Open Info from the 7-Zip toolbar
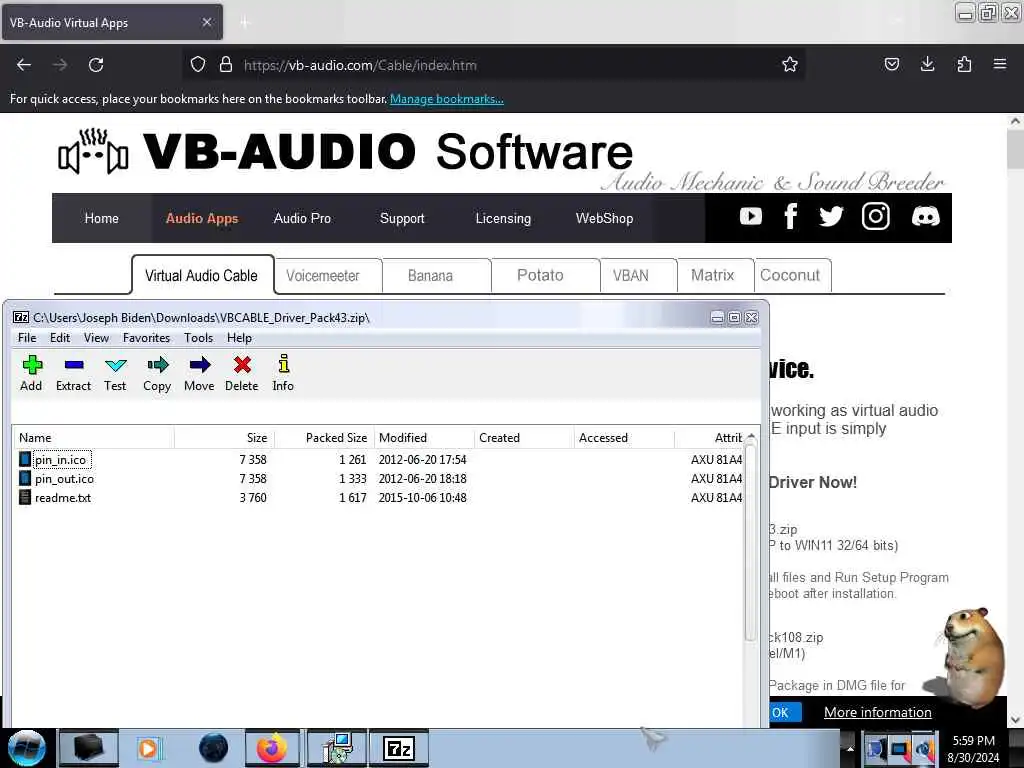Image resolution: width=1024 pixels, height=768 pixels. tap(283, 373)
